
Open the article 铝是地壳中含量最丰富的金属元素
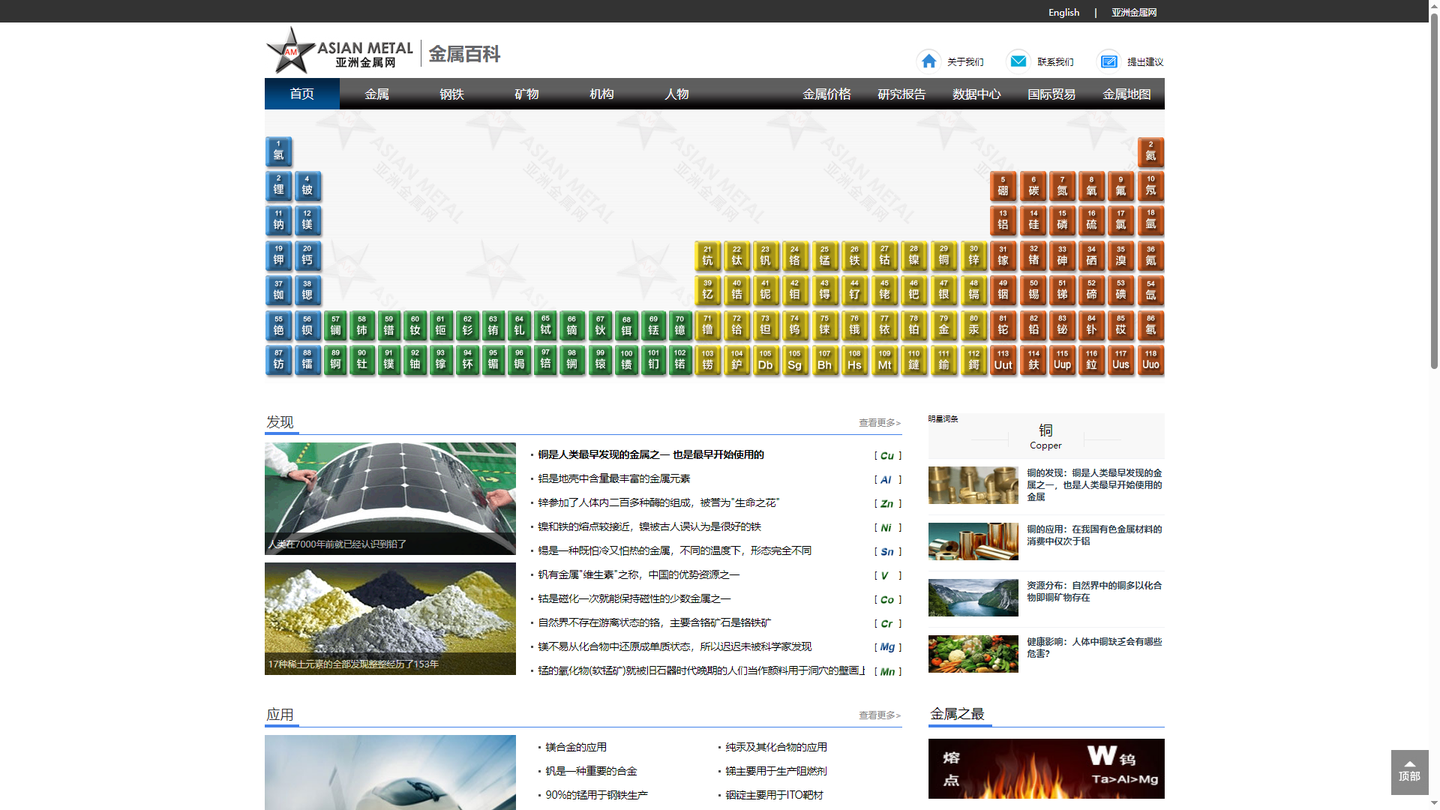614,479
